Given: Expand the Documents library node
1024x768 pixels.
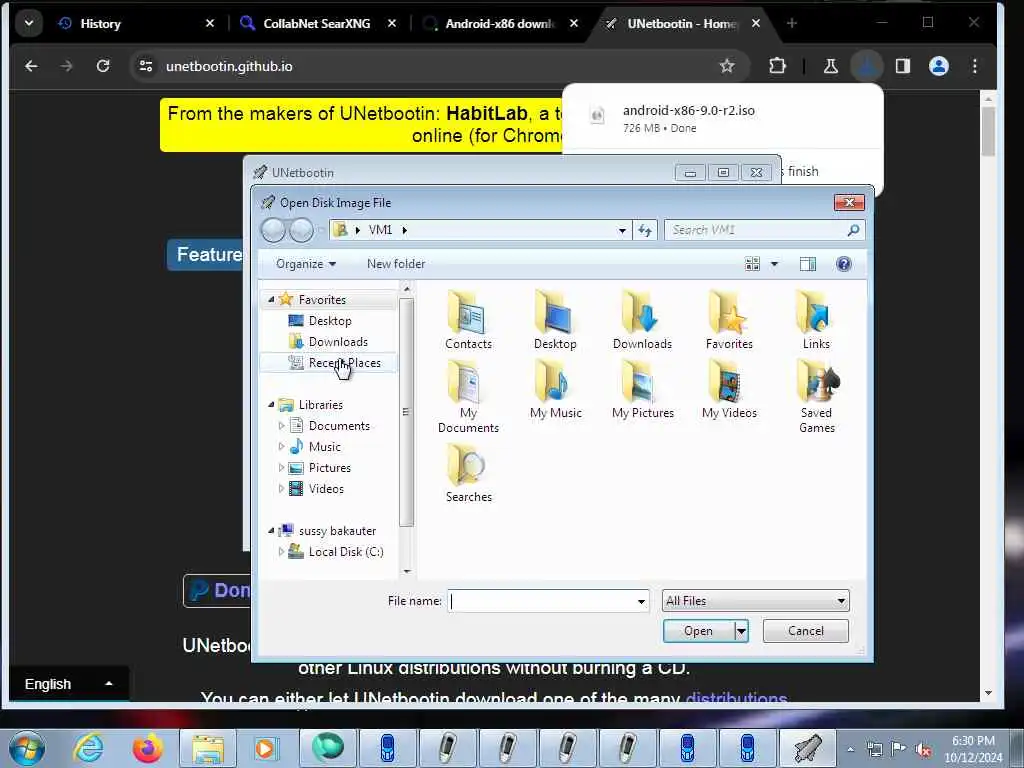Looking at the screenshot, I should point(281,426).
